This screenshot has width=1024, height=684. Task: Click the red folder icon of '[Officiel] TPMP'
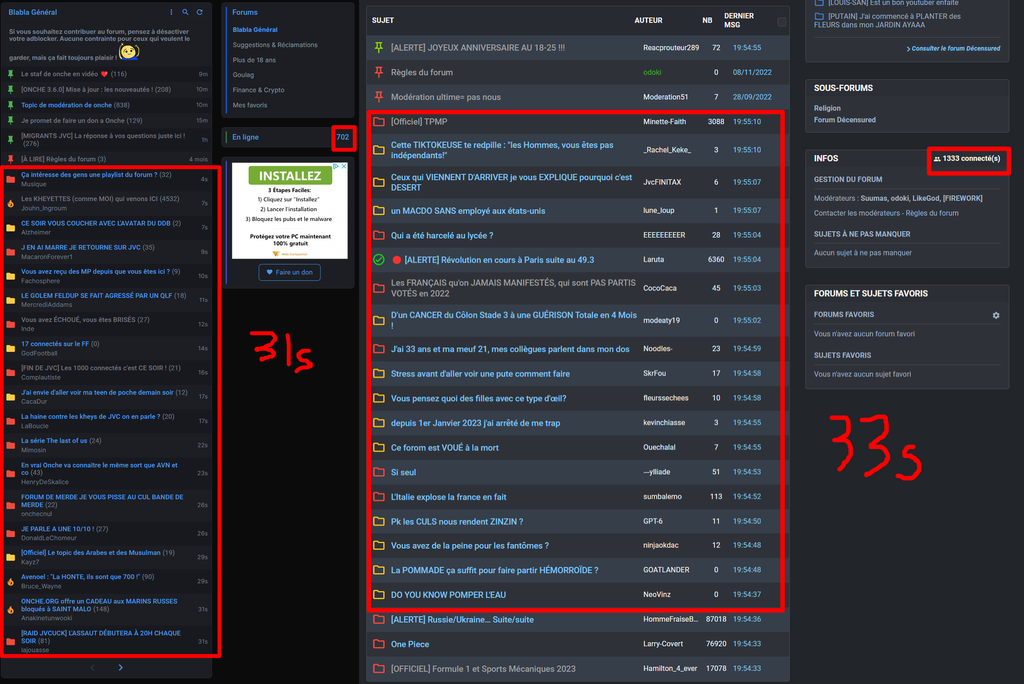tap(379, 122)
